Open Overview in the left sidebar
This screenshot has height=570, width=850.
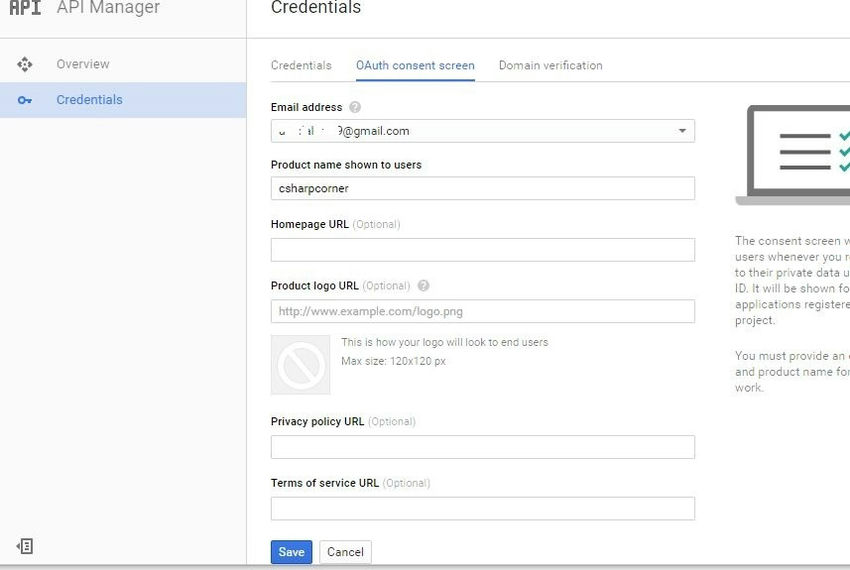click(83, 65)
